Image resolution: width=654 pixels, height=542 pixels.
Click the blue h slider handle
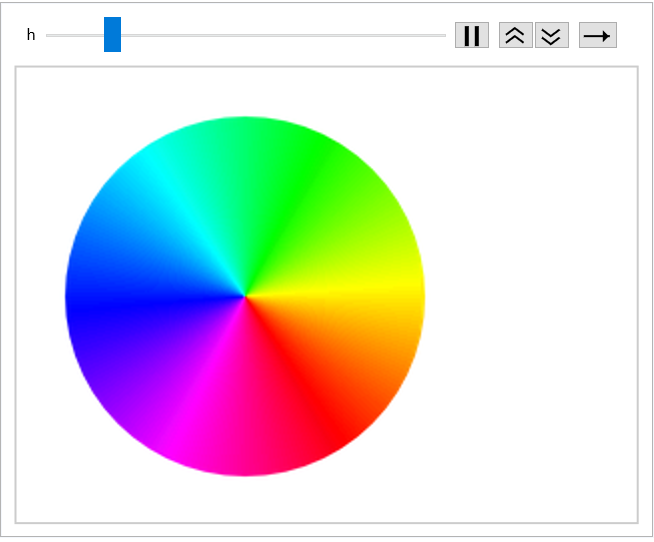[x=112, y=35]
